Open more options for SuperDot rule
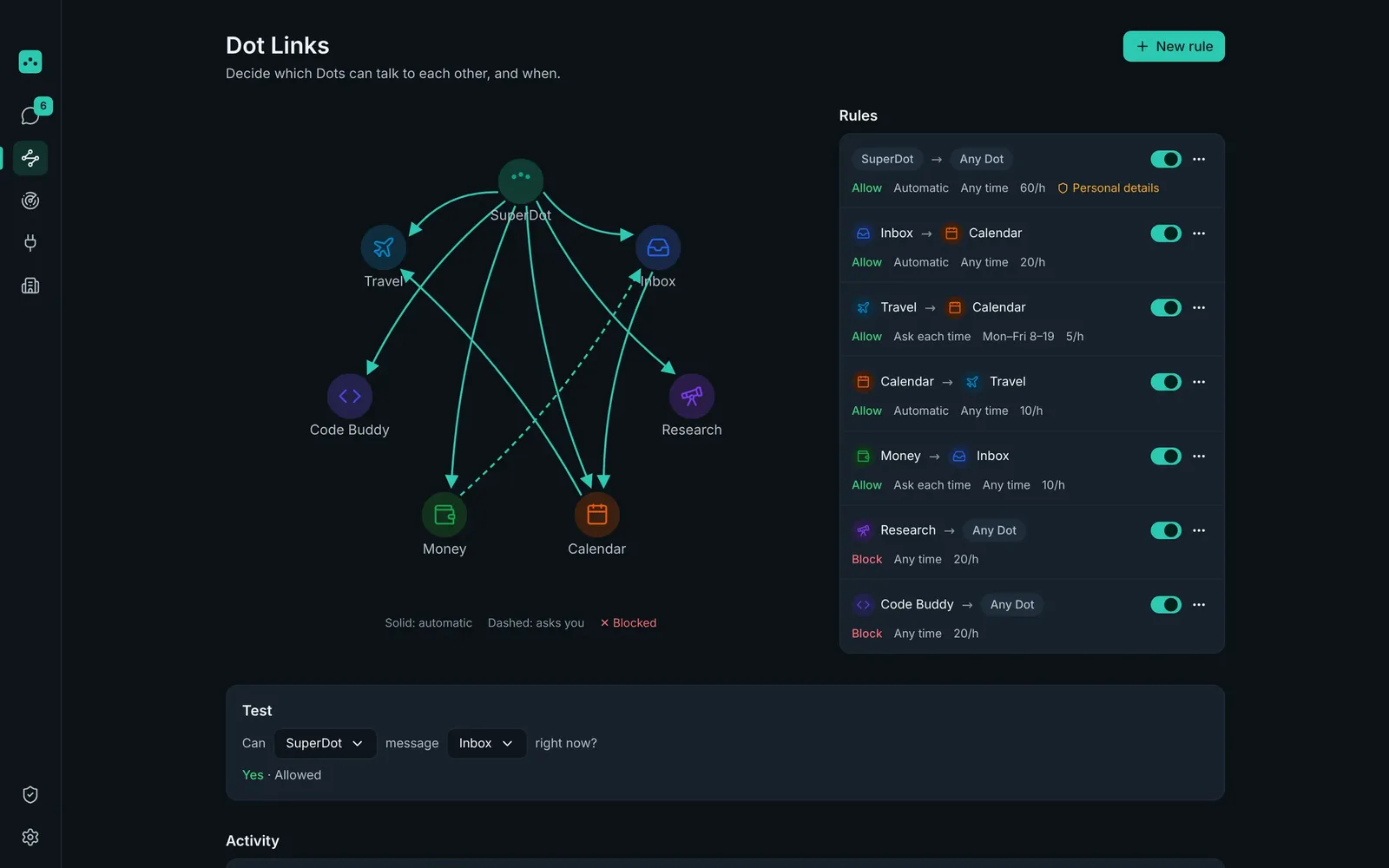This screenshot has width=1389, height=868. point(1199,159)
